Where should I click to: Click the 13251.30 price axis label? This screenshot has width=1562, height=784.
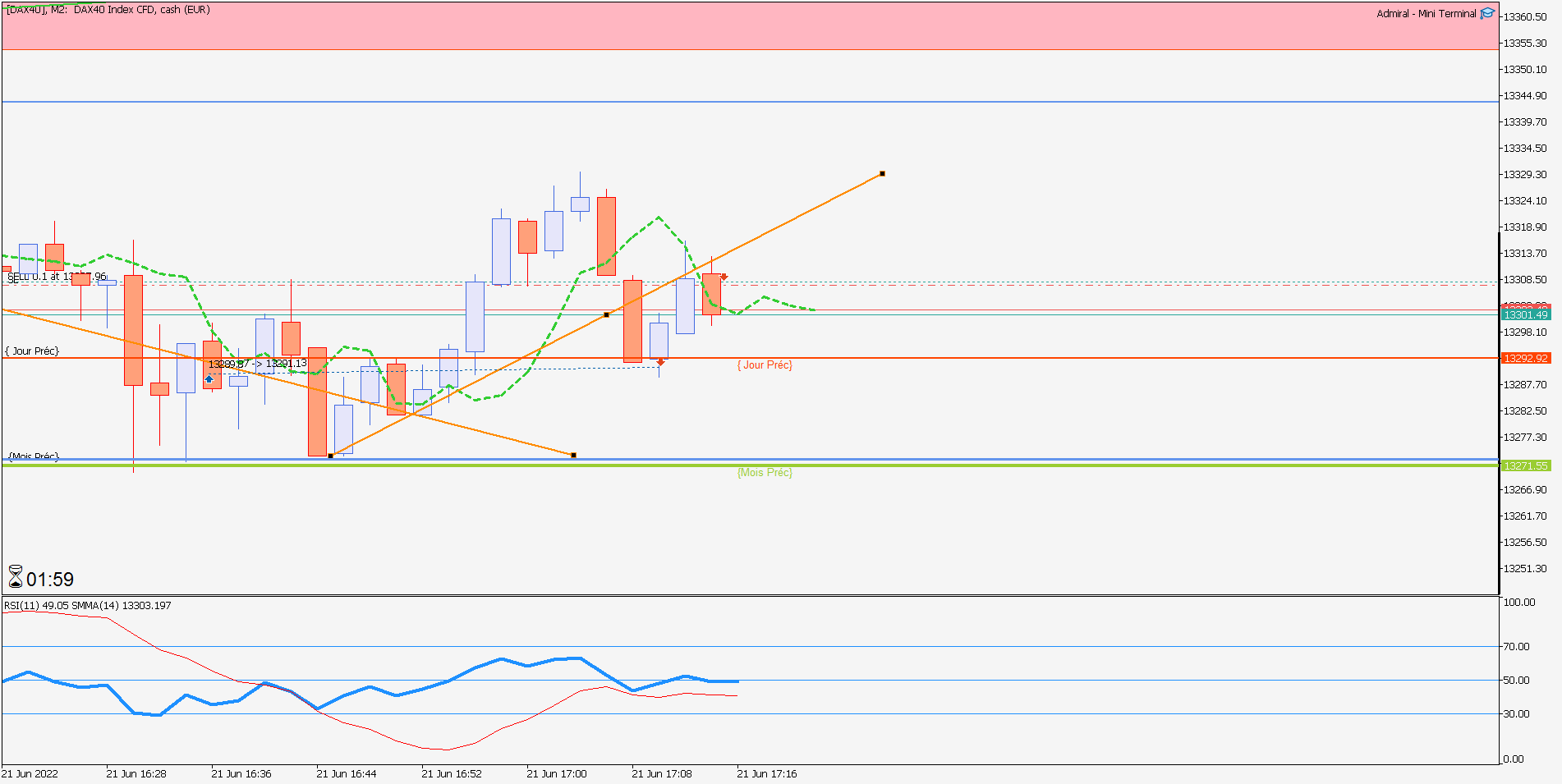(1525, 568)
